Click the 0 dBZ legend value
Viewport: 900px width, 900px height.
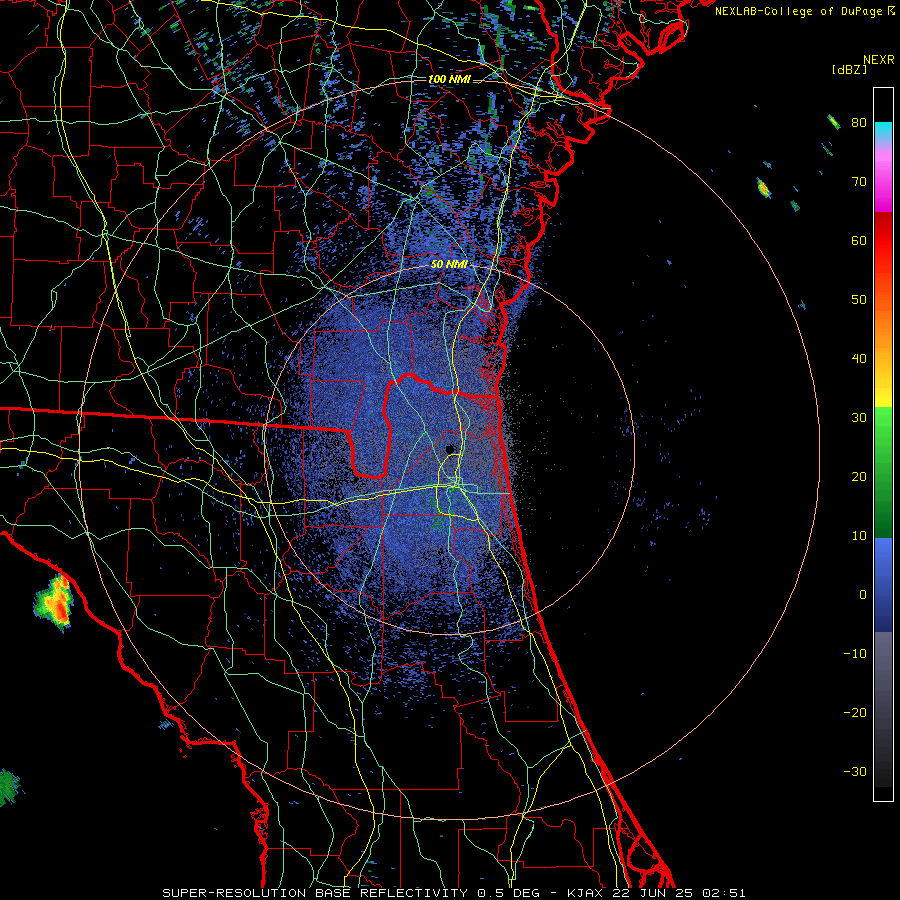point(863,595)
